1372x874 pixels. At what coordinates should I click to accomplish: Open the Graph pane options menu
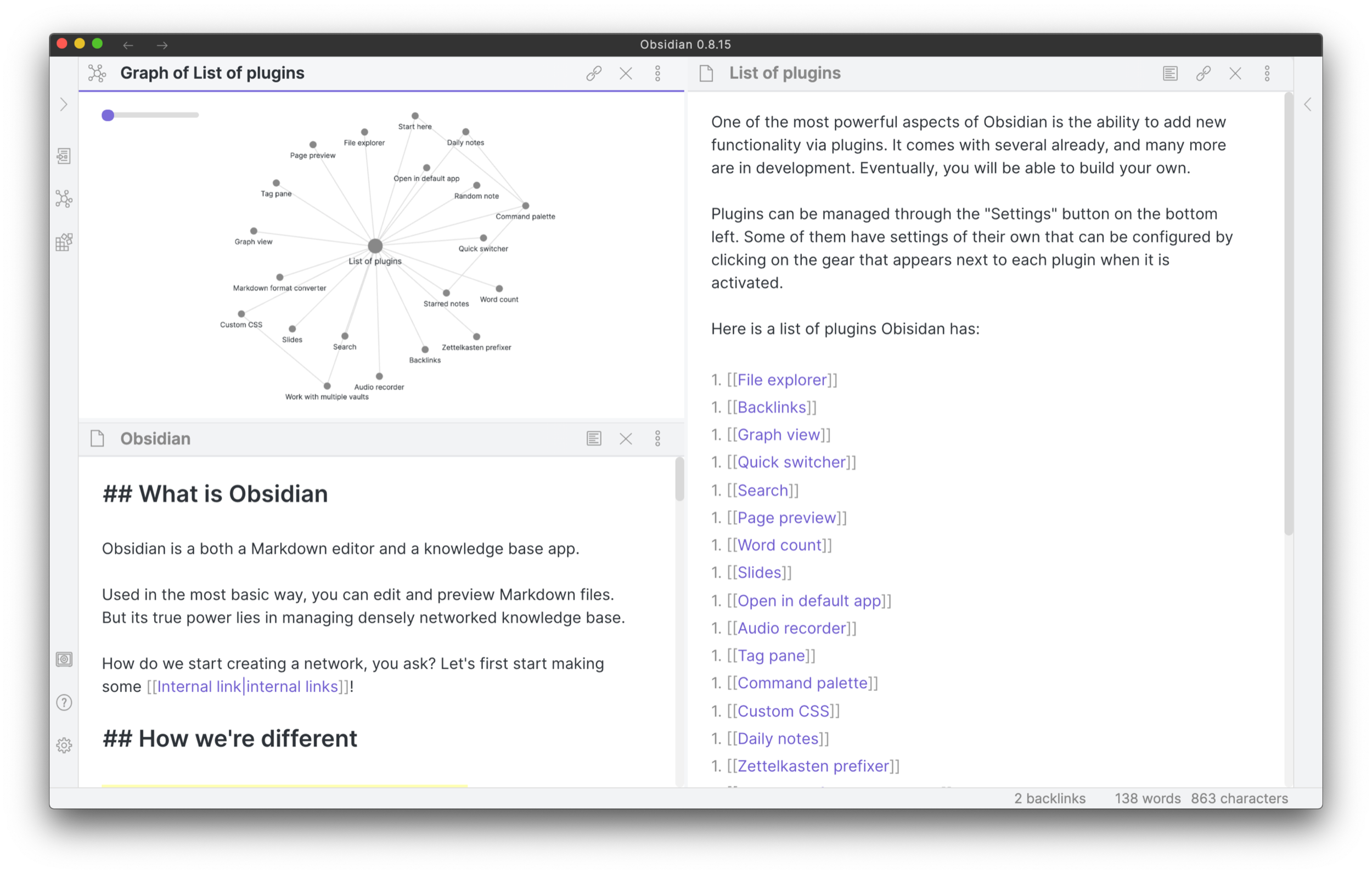658,73
